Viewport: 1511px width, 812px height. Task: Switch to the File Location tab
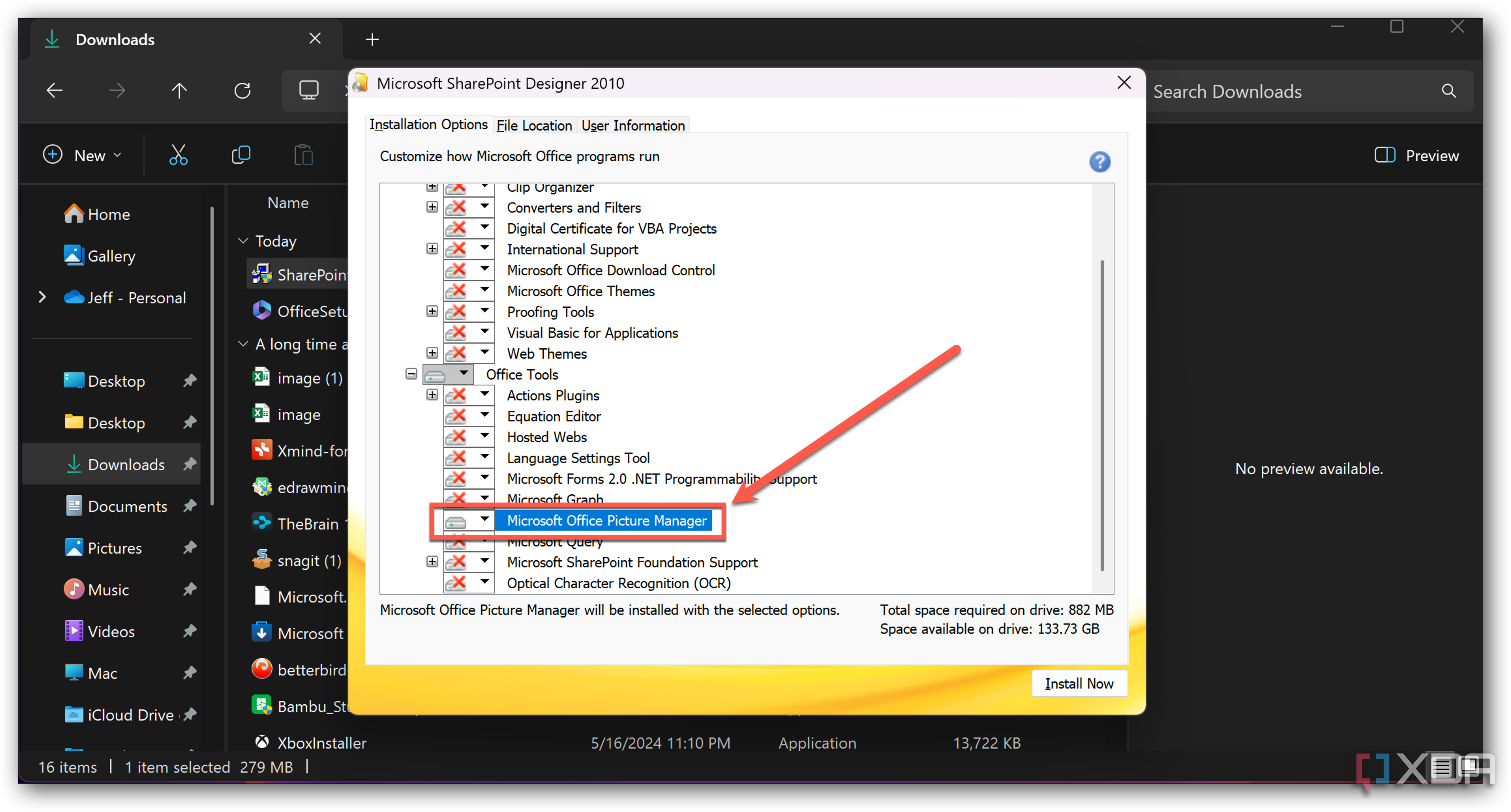tap(534, 125)
